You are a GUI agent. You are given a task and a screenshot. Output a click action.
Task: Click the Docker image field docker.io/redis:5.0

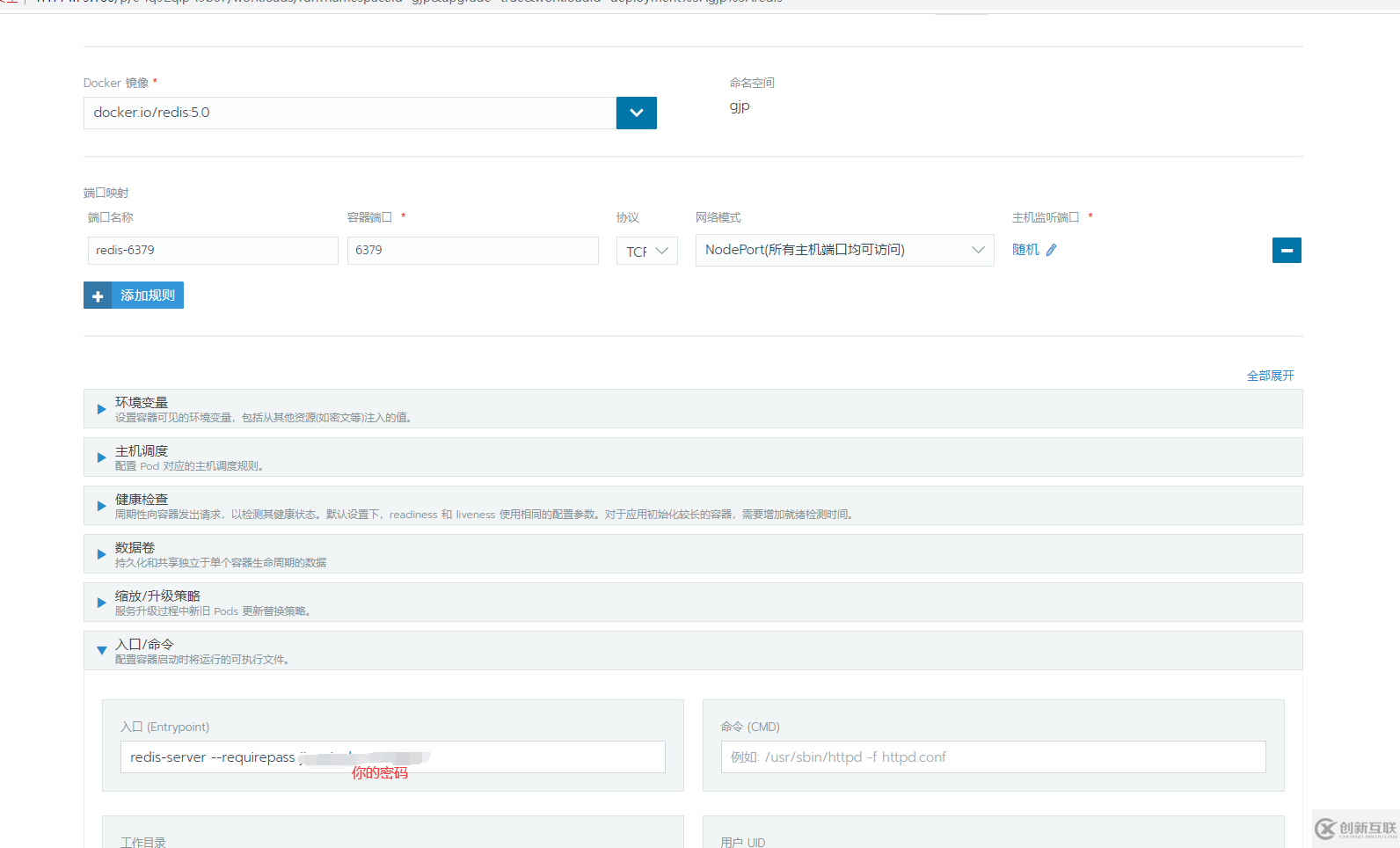tap(350, 113)
